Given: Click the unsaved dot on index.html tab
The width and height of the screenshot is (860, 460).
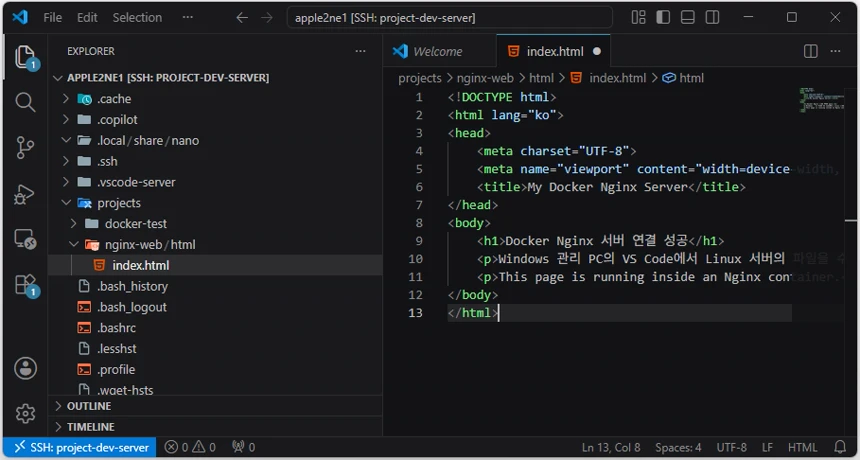Looking at the screenshot, I should pos(597,52).
